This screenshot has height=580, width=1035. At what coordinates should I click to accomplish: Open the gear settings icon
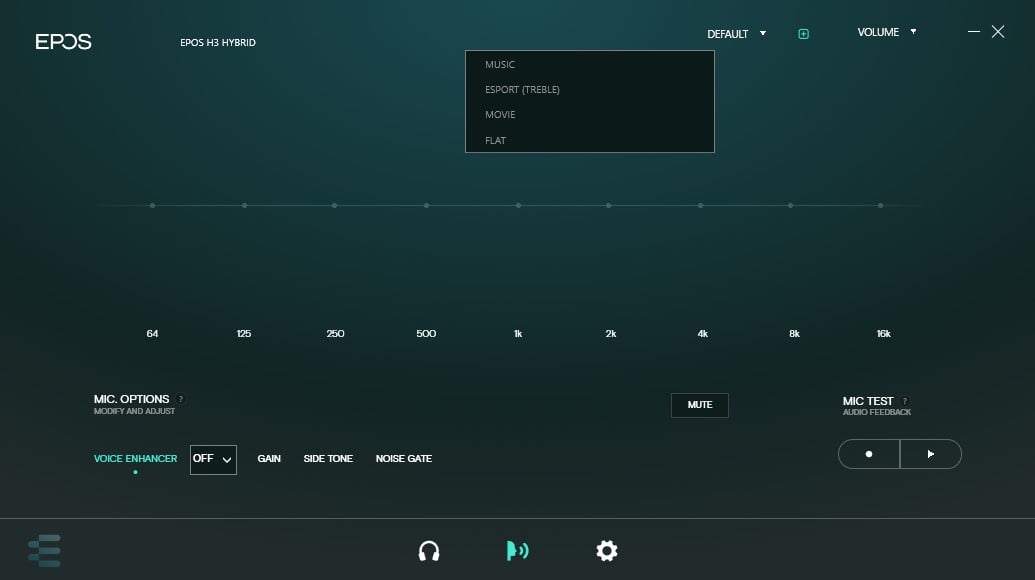[606, 551]
